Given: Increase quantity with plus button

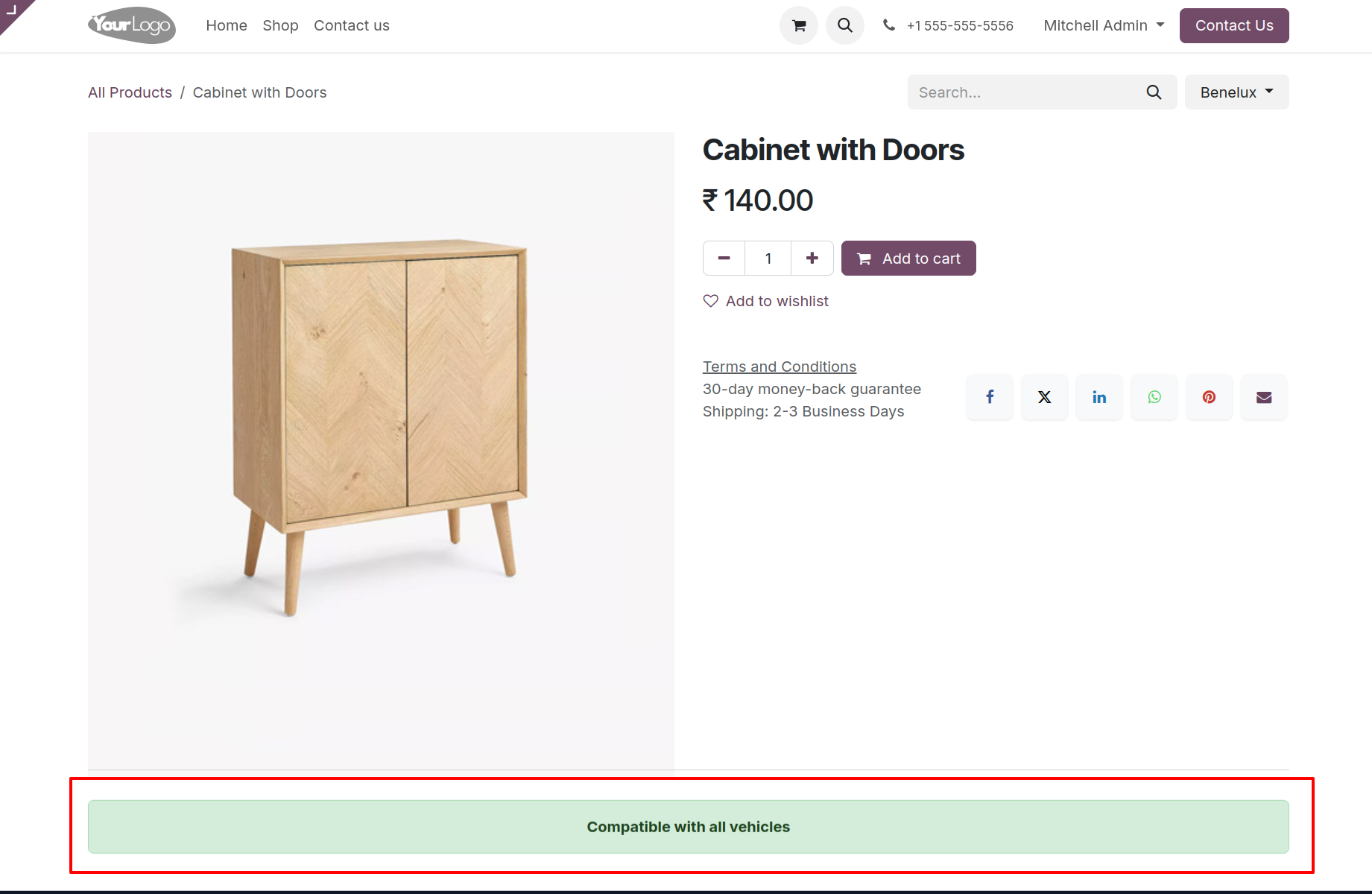Looking at the screenshot, I should (x=812, y=259).
